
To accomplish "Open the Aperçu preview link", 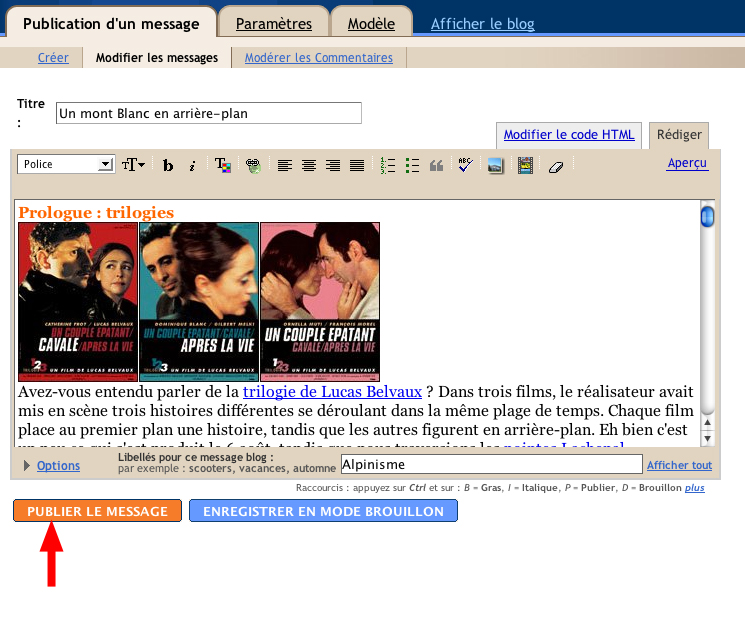I will (687, 163).
